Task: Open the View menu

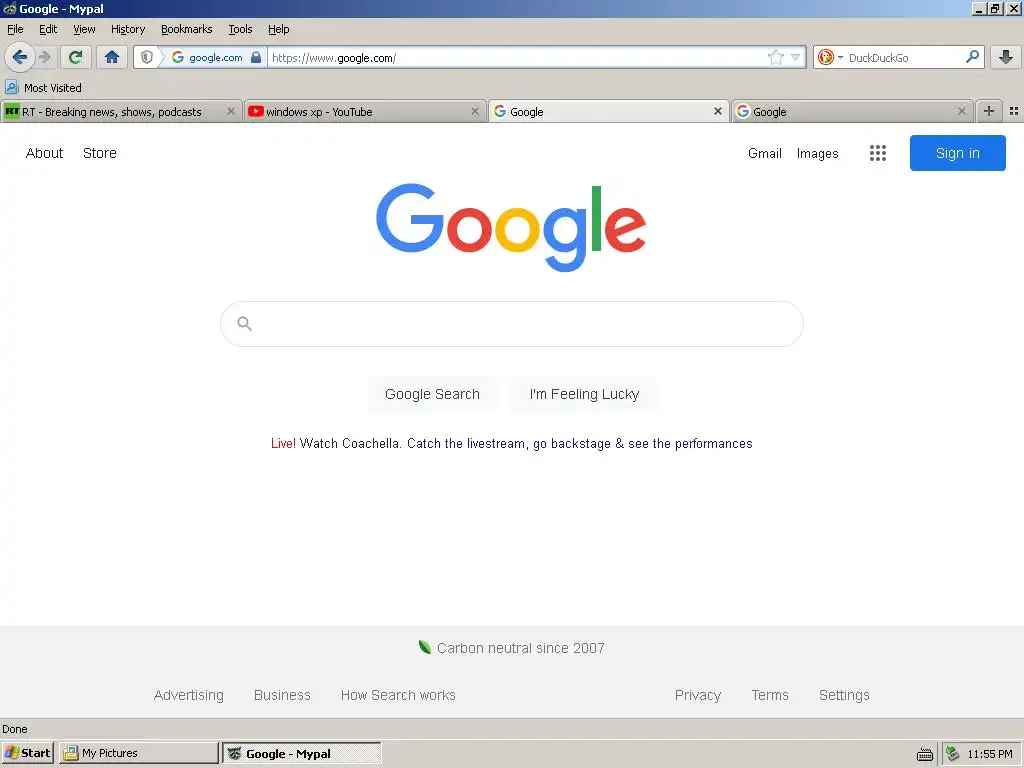Action: click(84, 29)
